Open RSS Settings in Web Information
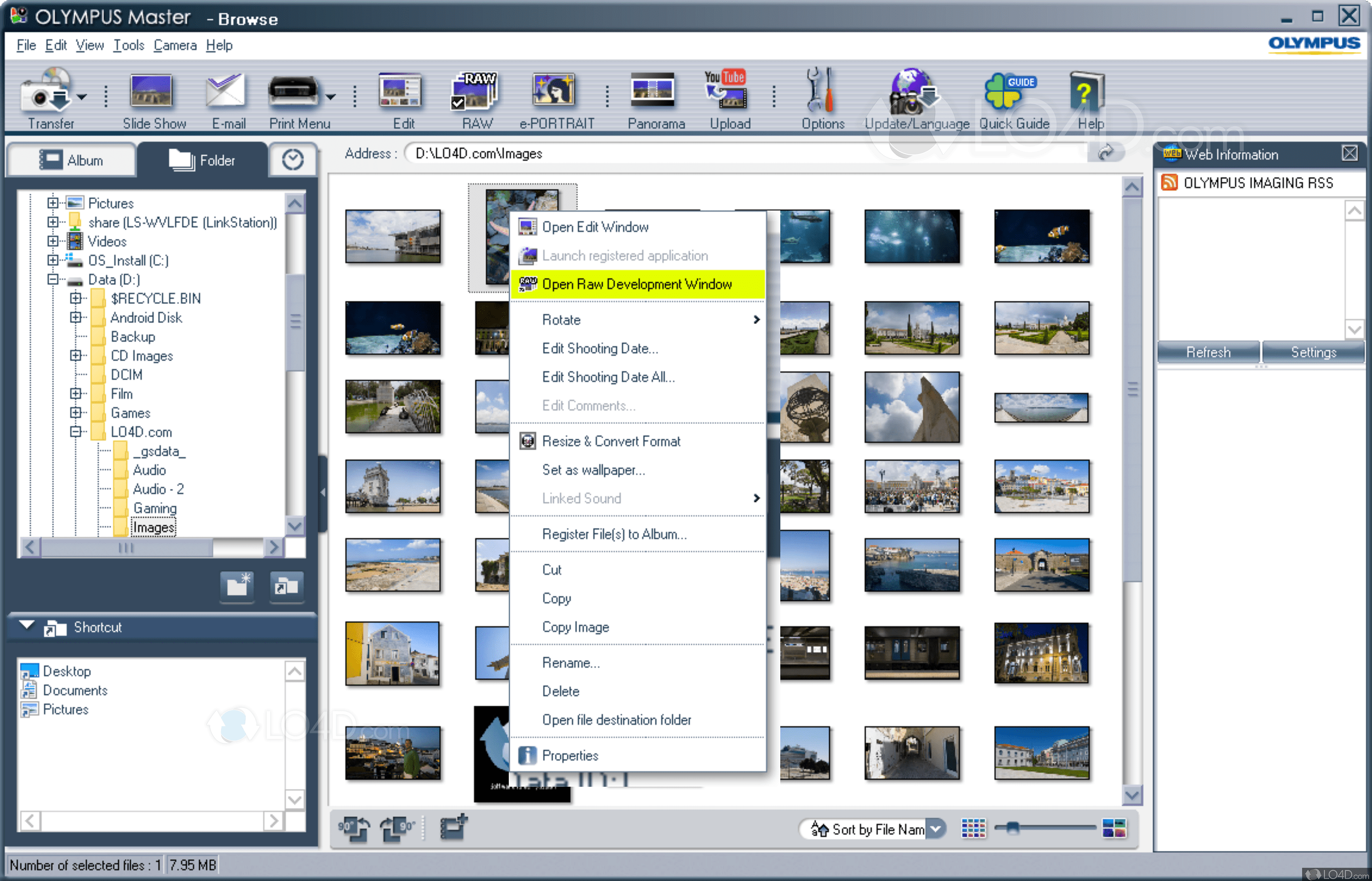Viewport: 1372px width, 881px height. click(1313, 352)
